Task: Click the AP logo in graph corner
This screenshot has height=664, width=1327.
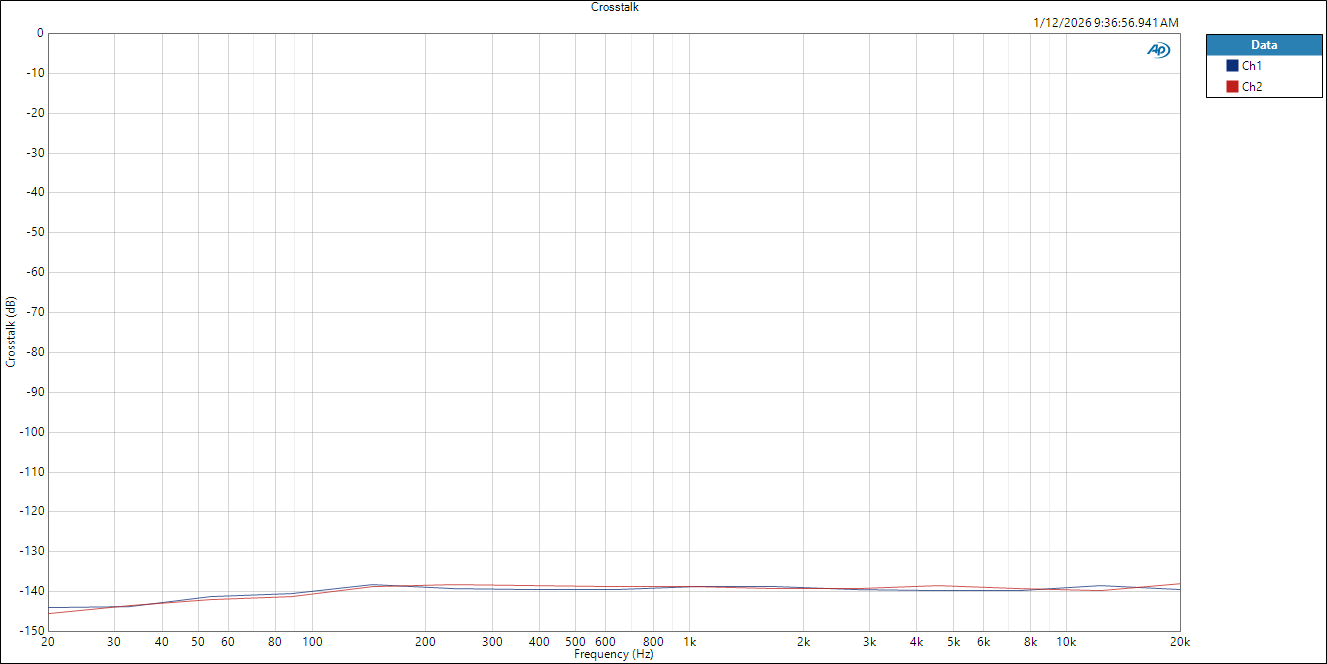Action: (1158, 50)
